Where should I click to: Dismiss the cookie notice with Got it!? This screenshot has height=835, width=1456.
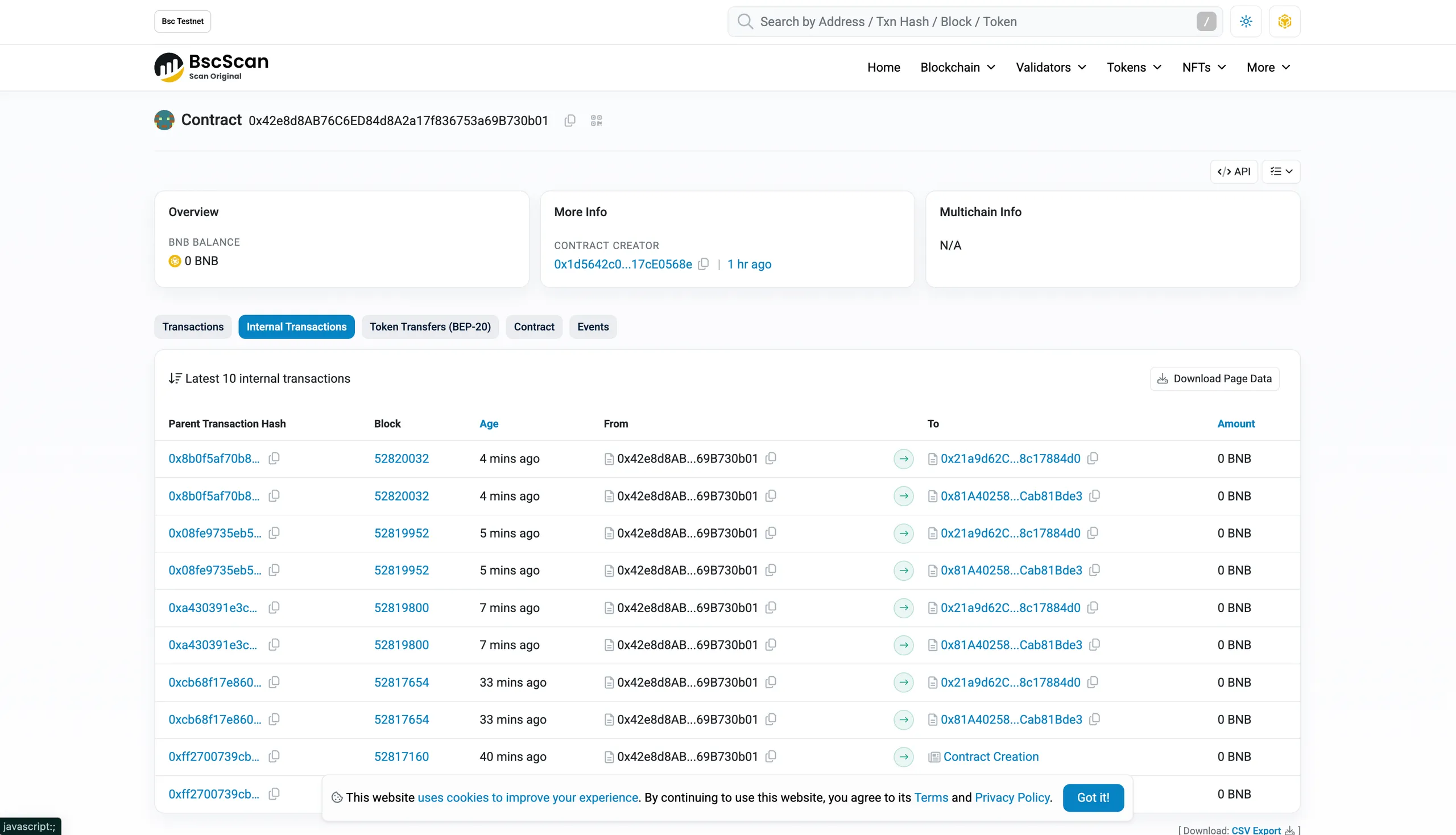coord(1093,797)
